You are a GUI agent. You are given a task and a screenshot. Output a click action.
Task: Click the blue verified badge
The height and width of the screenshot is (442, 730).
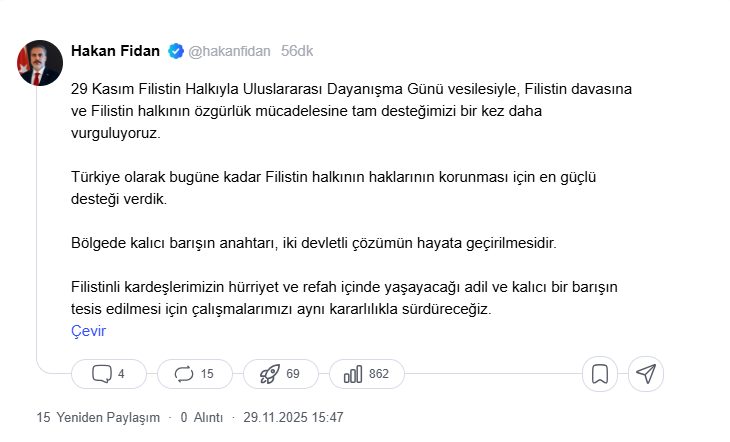(x=175, y=50)
